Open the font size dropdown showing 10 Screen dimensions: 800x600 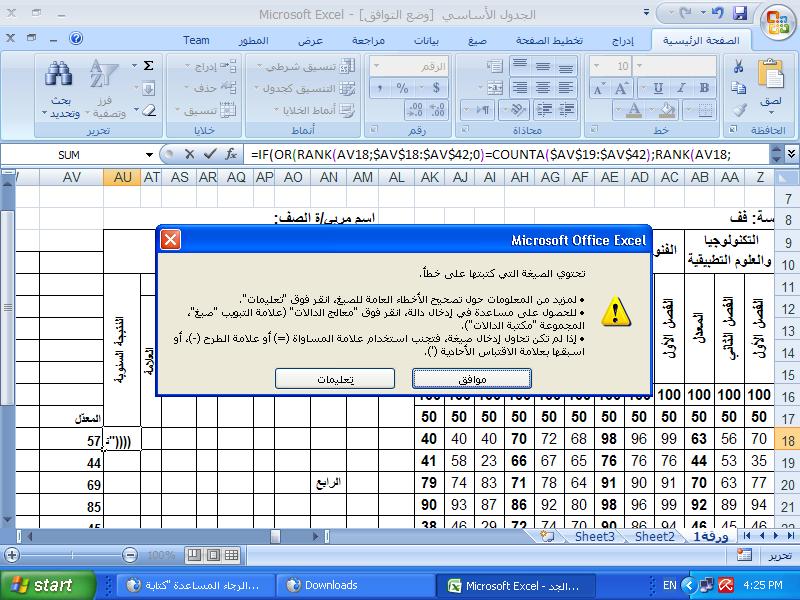[x=596, y=66]
